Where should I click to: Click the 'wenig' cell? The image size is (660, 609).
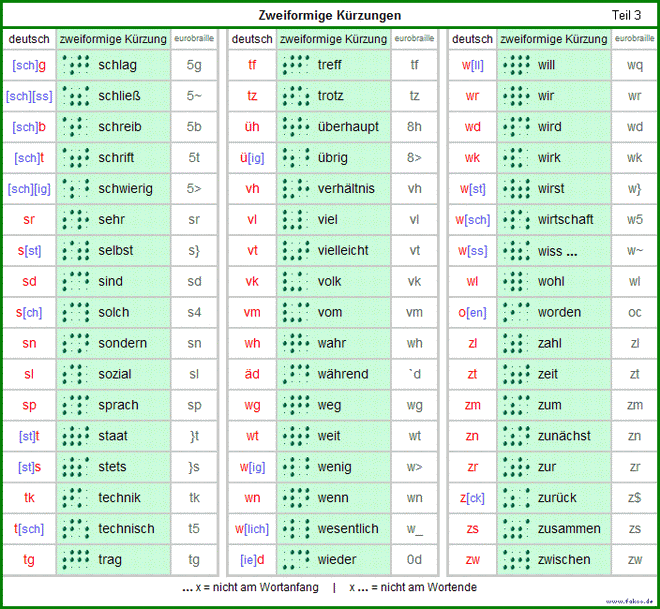click(x=334, y=467)
